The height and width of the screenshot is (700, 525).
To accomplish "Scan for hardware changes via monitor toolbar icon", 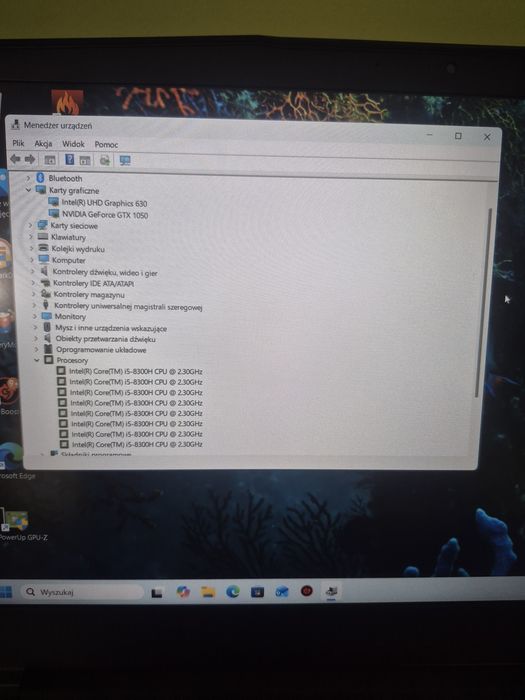I will [125, 160].
